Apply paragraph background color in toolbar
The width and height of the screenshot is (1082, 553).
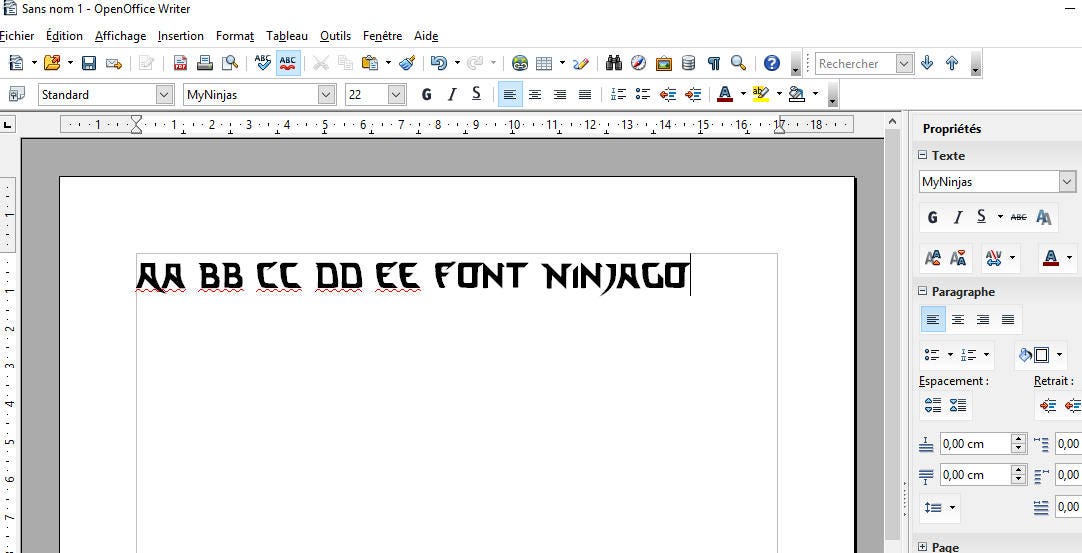coord(796,94)
